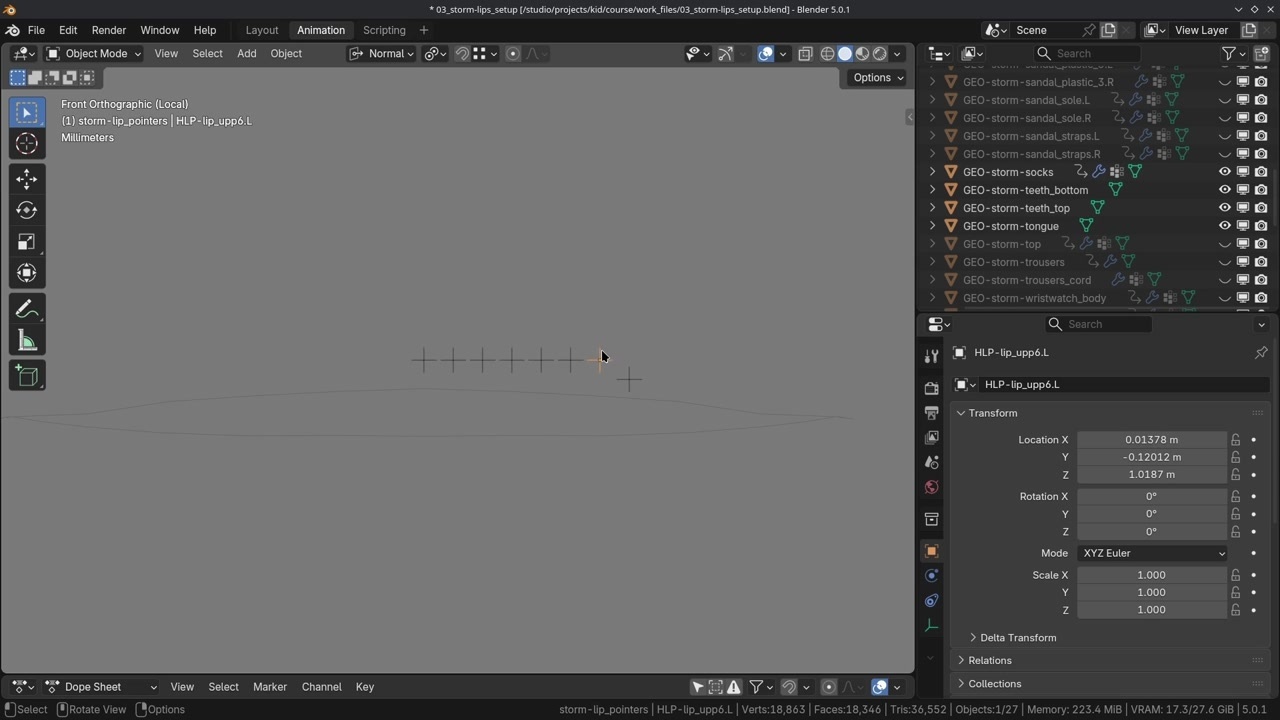Lock the Location X value
Screen dimensions: 1280x720
coord(1236,440)
